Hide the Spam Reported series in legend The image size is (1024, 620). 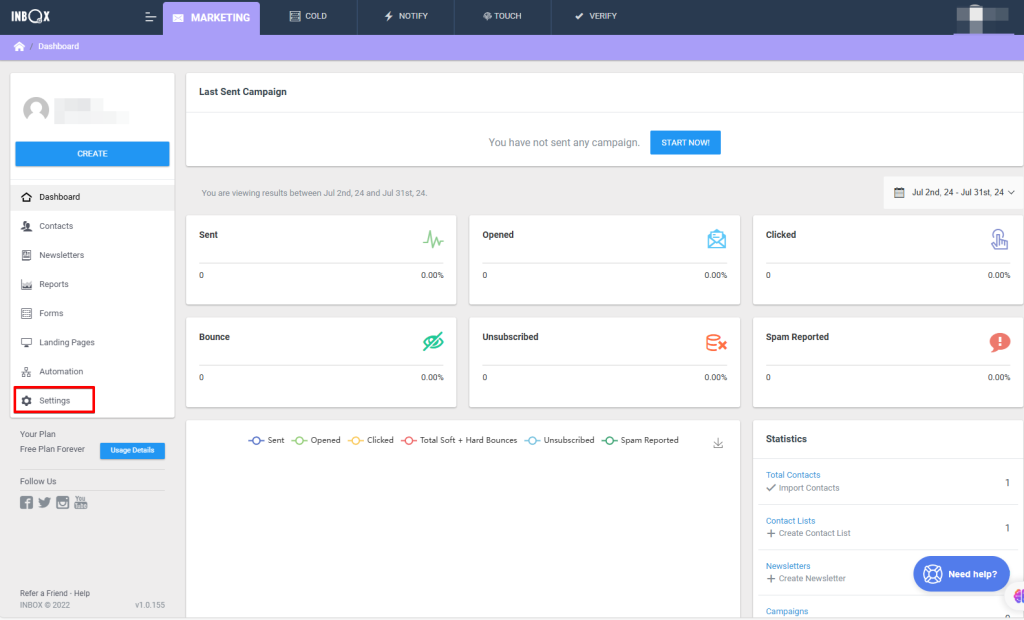point(640,440)
